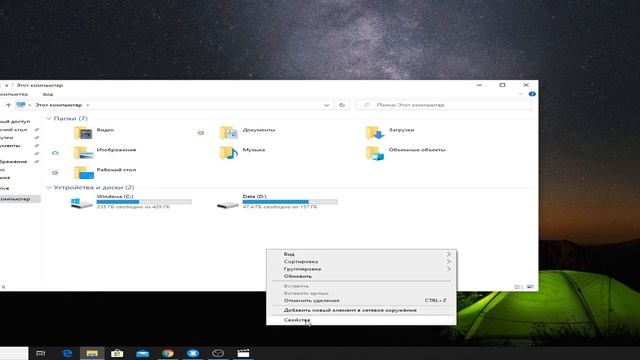
Task: Switch to details view layout icon
Action: pos(518,287)
